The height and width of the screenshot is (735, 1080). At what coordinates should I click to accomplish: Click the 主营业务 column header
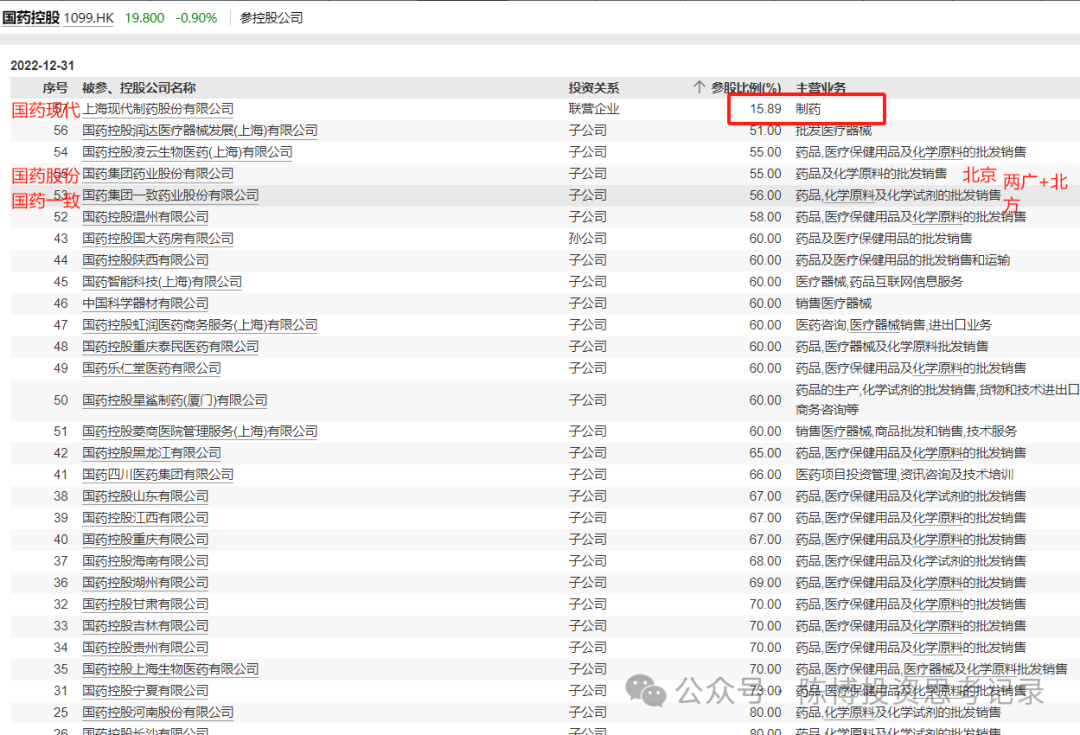tap(821, 87)
